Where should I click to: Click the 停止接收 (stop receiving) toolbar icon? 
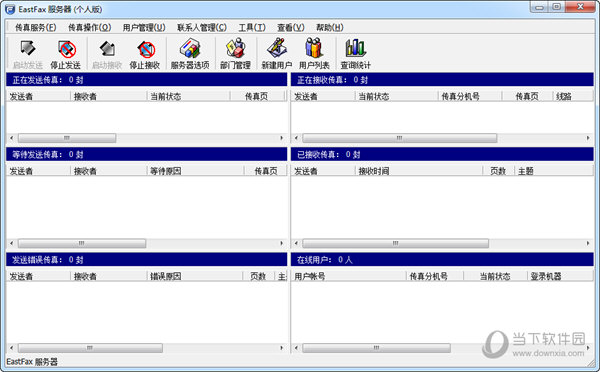pos(145,54)
